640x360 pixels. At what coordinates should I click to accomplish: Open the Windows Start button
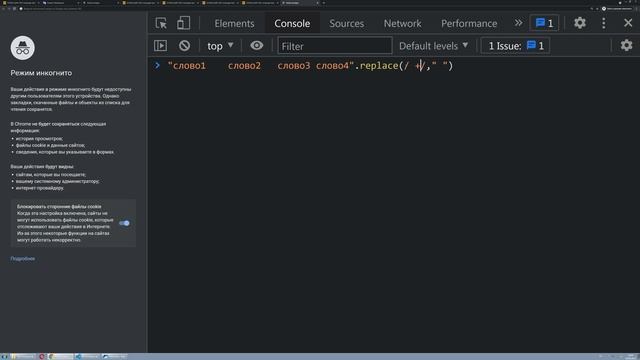pos(5,356)
